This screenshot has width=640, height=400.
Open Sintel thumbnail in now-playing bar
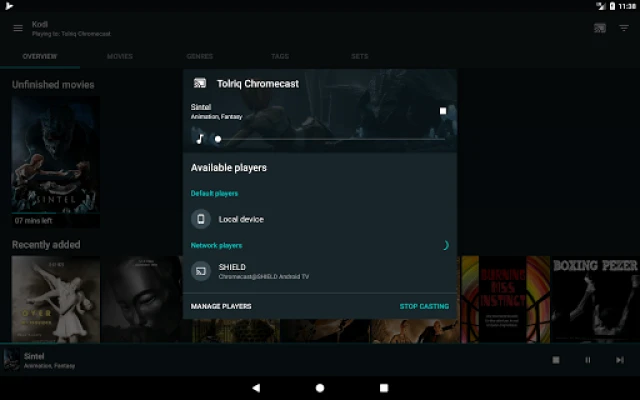pos(11,360)
